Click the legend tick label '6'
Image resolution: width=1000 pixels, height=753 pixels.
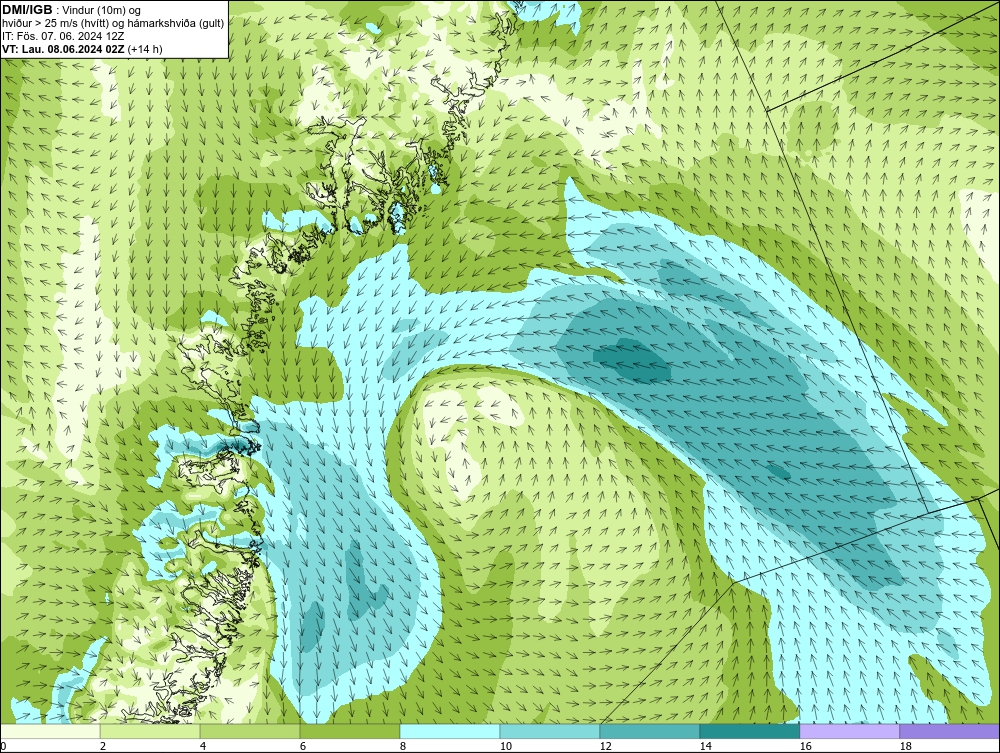pyautogui.click(x=302, y=746)
